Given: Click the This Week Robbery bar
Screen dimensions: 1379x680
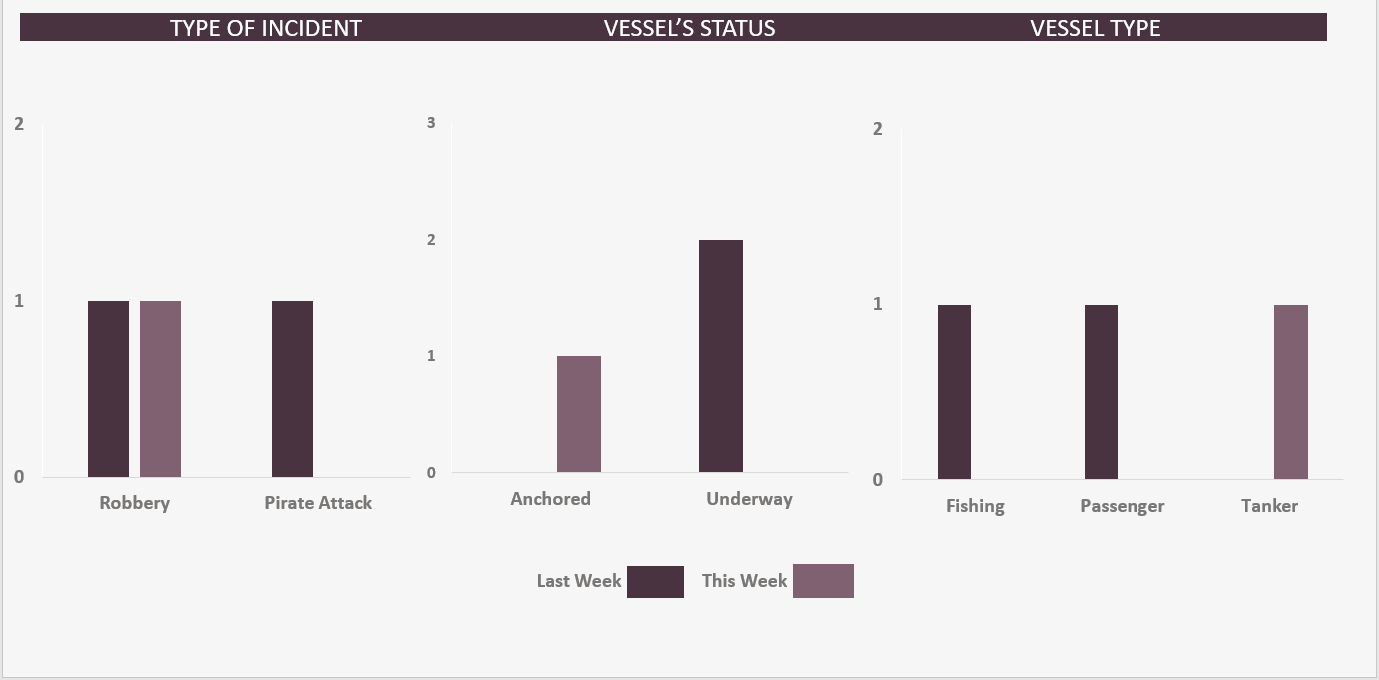Looking at the screenshot, I should click(160, 389).
